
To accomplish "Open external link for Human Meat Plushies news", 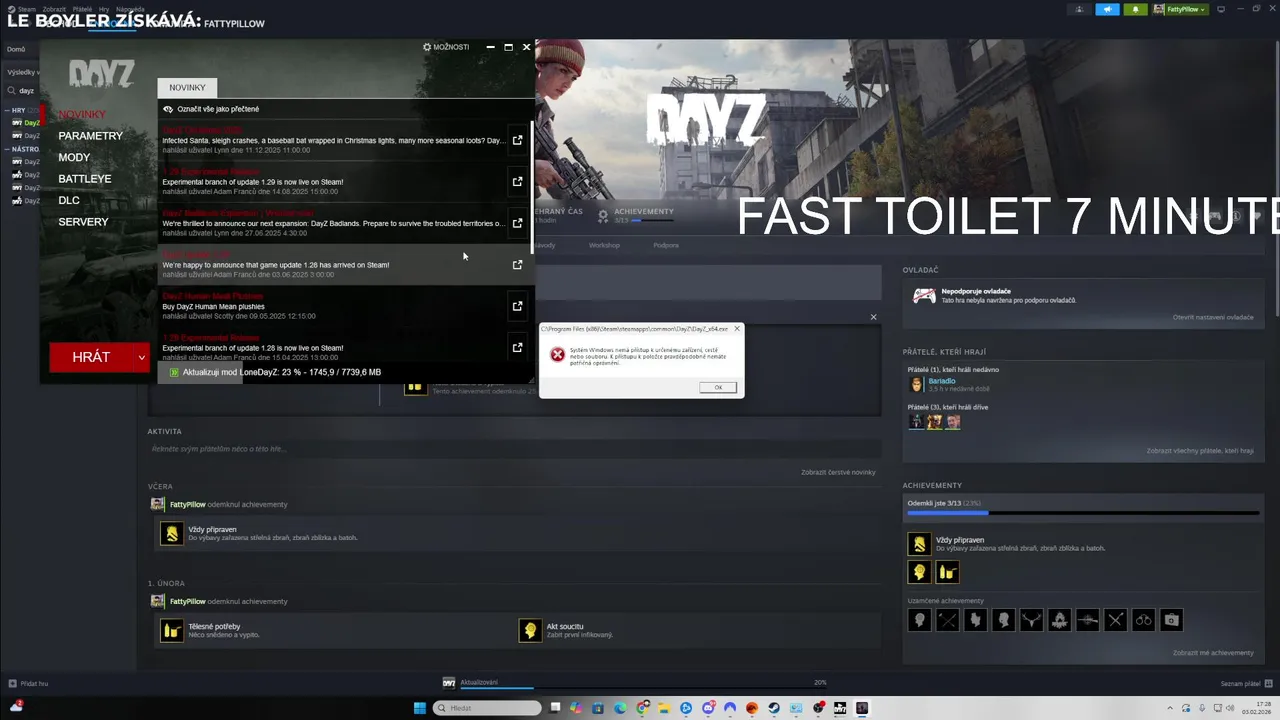I will coord(517,306).
